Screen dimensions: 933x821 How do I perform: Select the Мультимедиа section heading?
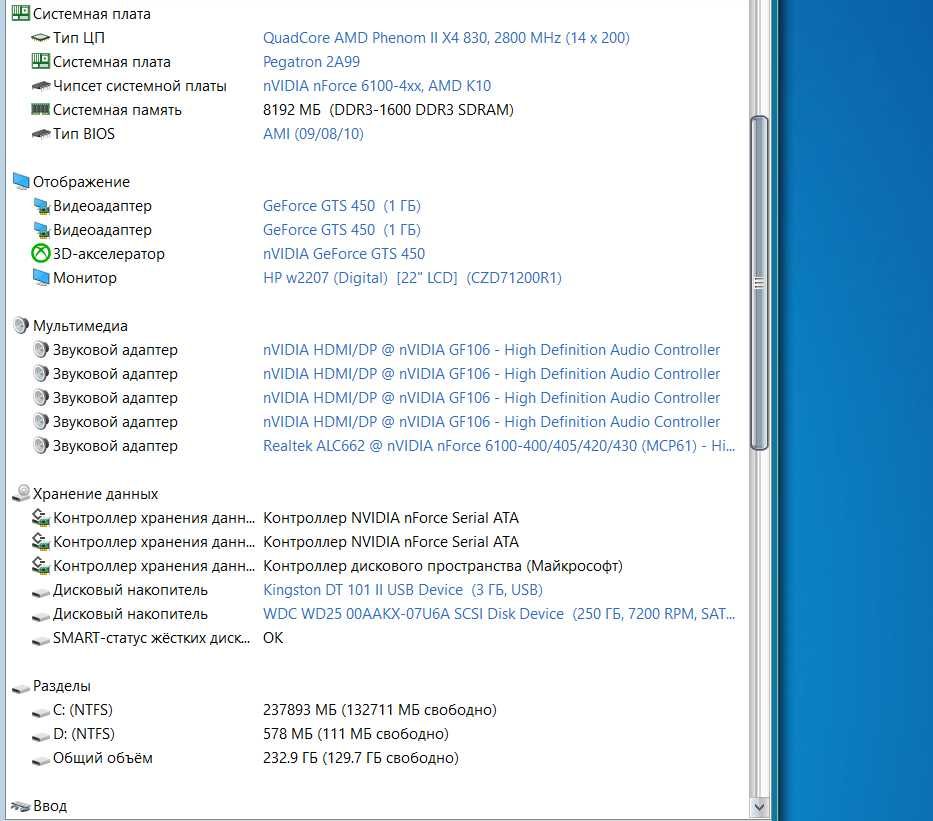(80, 325)
